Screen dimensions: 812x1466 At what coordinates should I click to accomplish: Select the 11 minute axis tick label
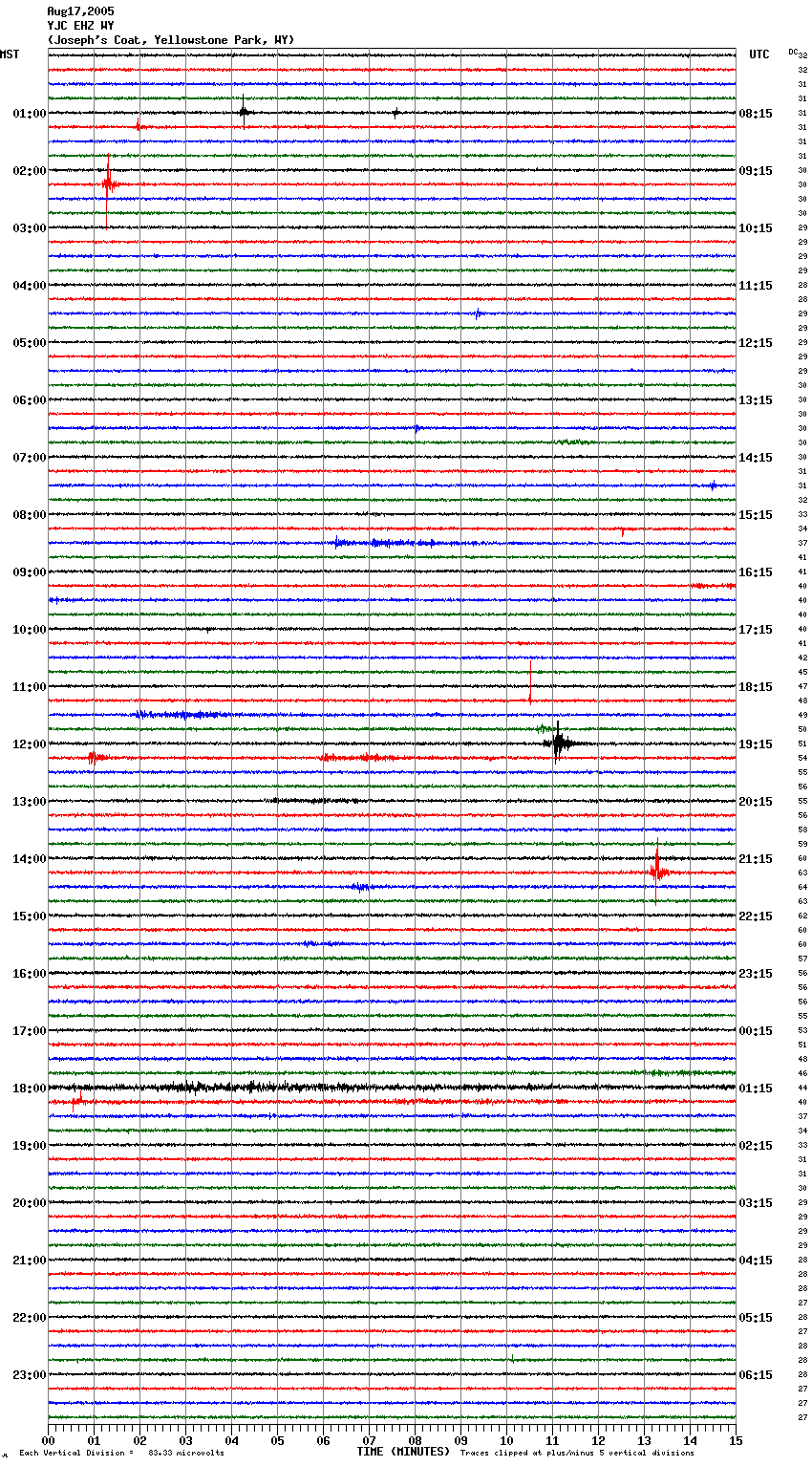tap(552, 1440)
